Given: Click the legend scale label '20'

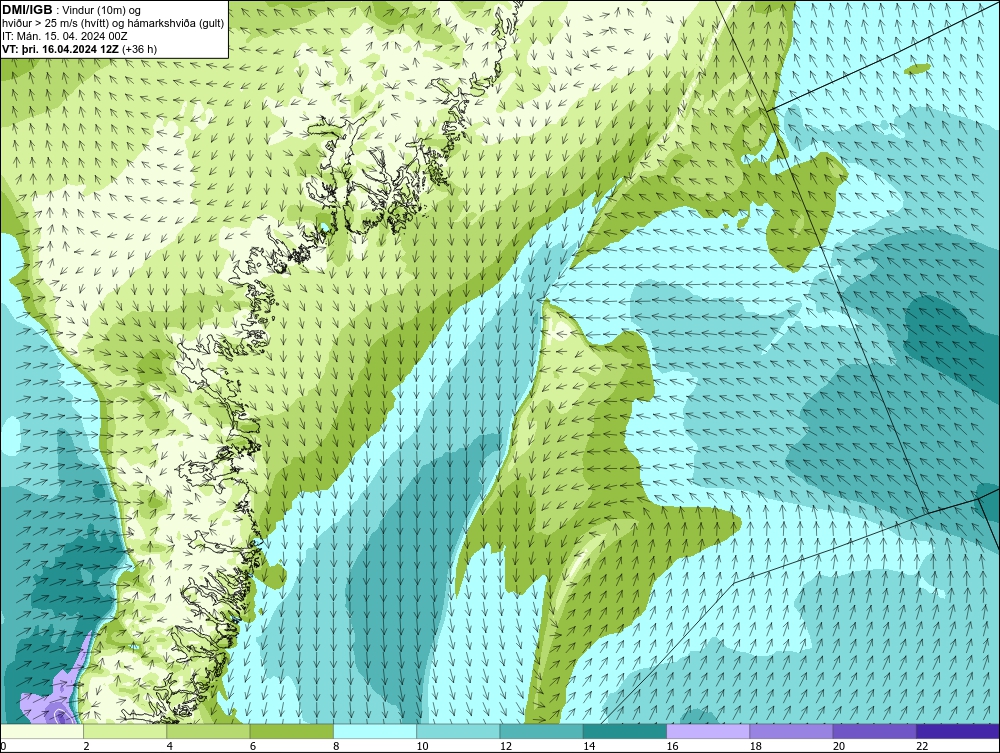Looking at the screenshot, I should 839,747.
